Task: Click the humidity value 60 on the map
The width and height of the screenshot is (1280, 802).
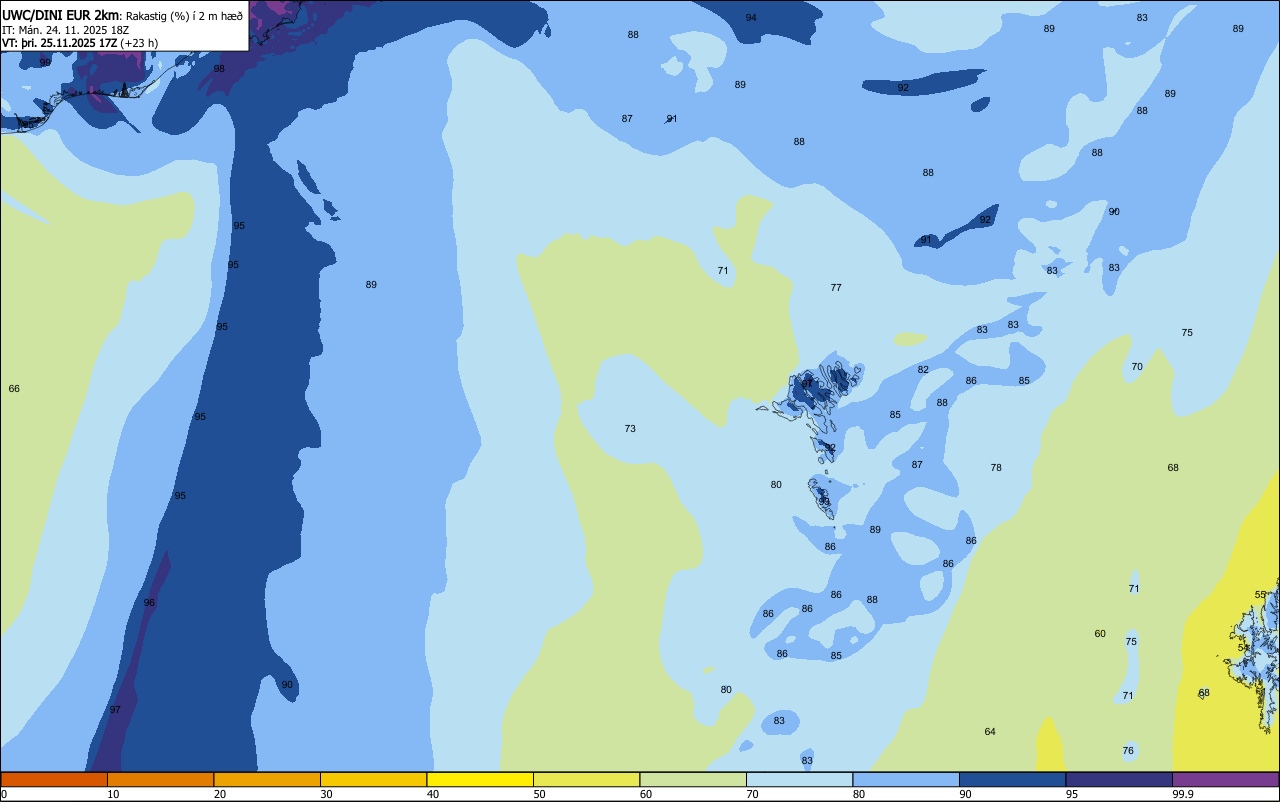Action: pyautogui.click(x=1100, y=633)
